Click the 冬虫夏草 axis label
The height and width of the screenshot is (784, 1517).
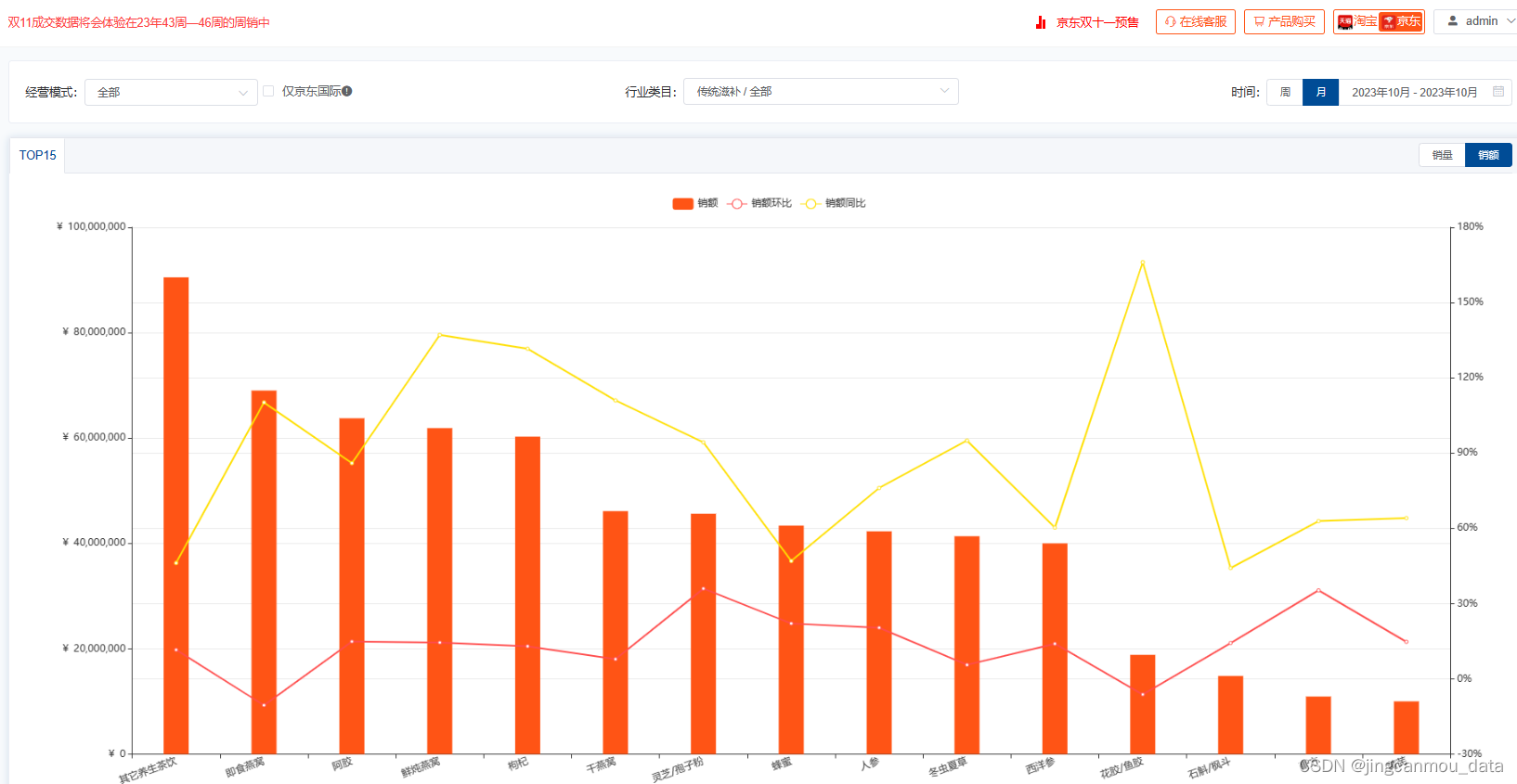[948, 766]
